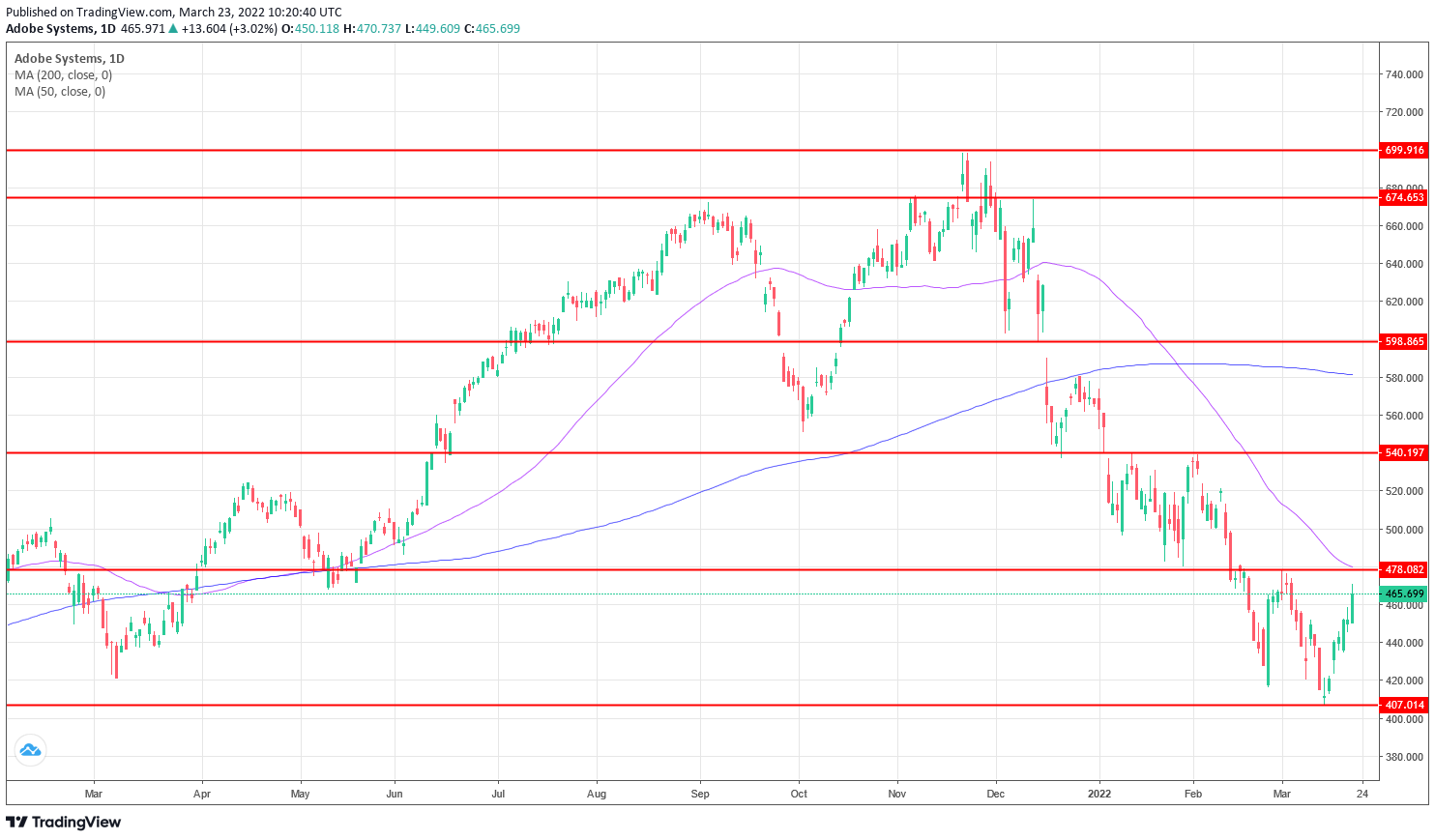The image size is (1435, 840).
Task: Click the 560.000 price axis value
Action: [x=1404, y=416]
